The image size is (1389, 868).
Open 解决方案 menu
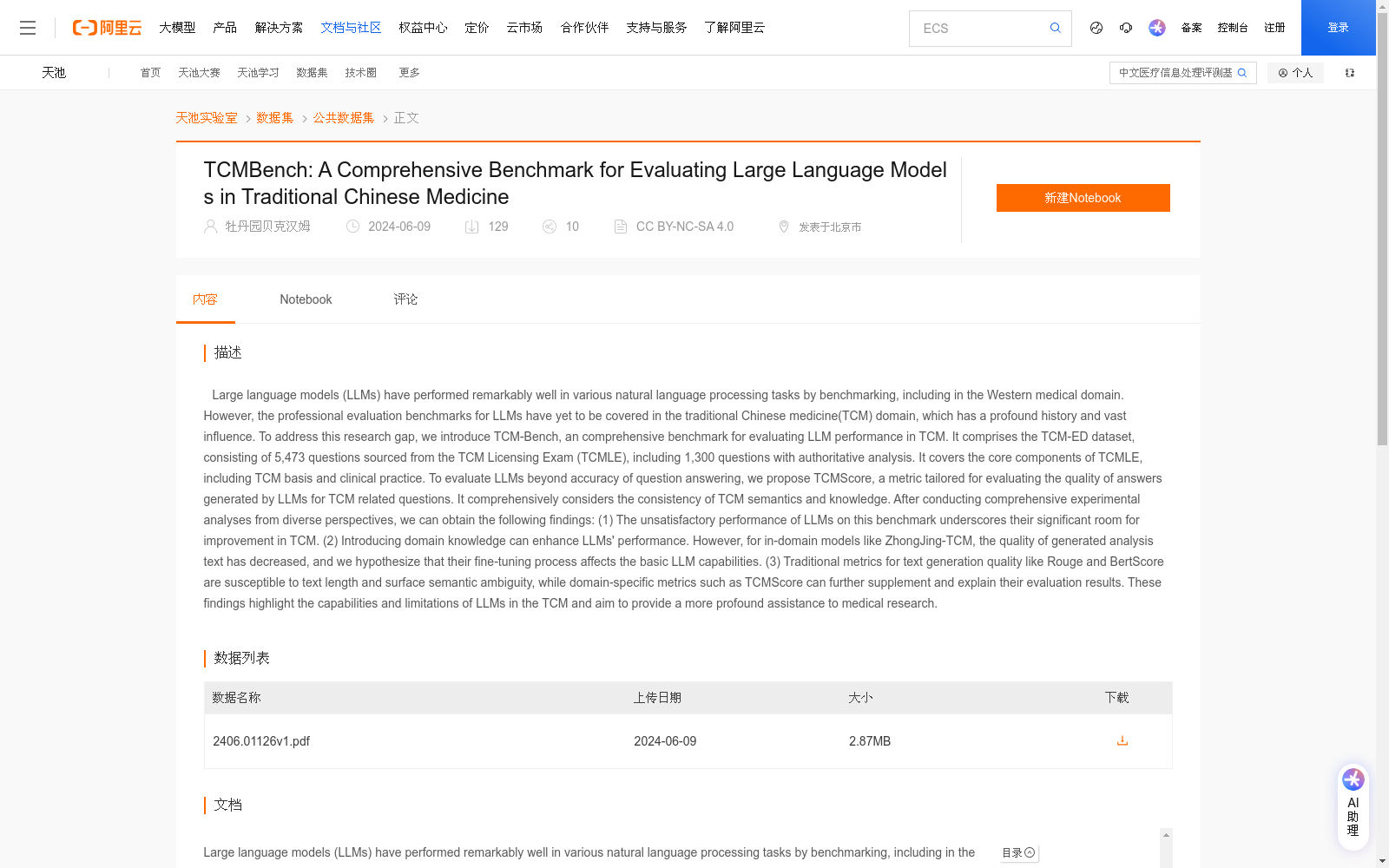[x=279, y=28]
